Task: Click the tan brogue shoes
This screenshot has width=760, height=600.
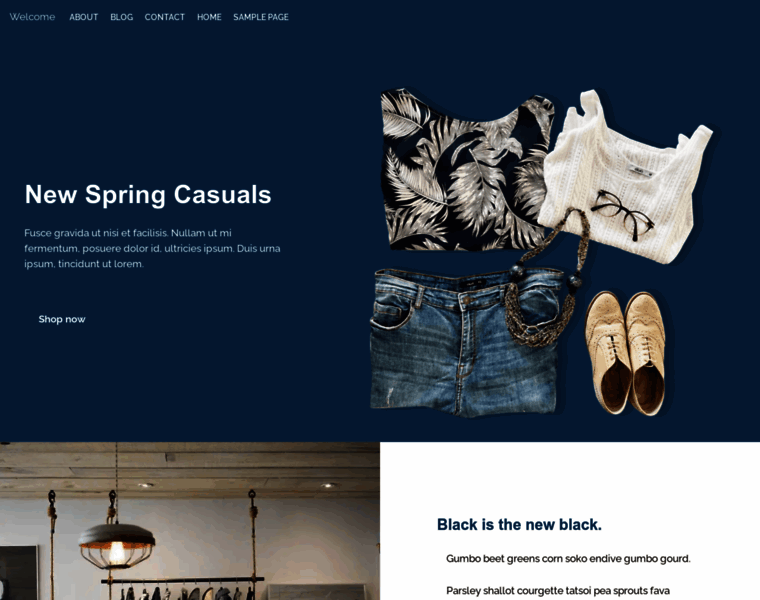Action: point(625,352)
